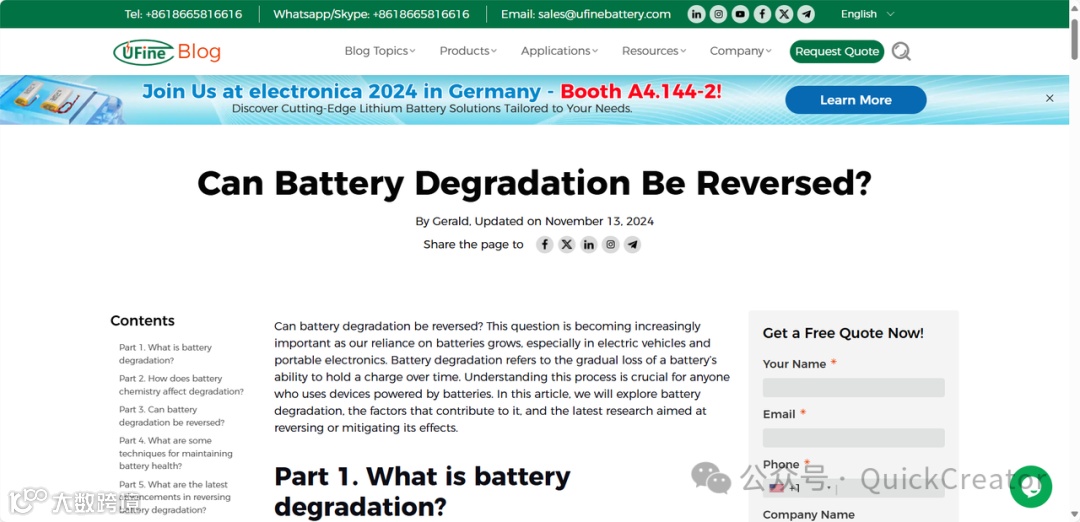Click the 'Part 1. What is battery degradation?' heading

coord(422,493)
